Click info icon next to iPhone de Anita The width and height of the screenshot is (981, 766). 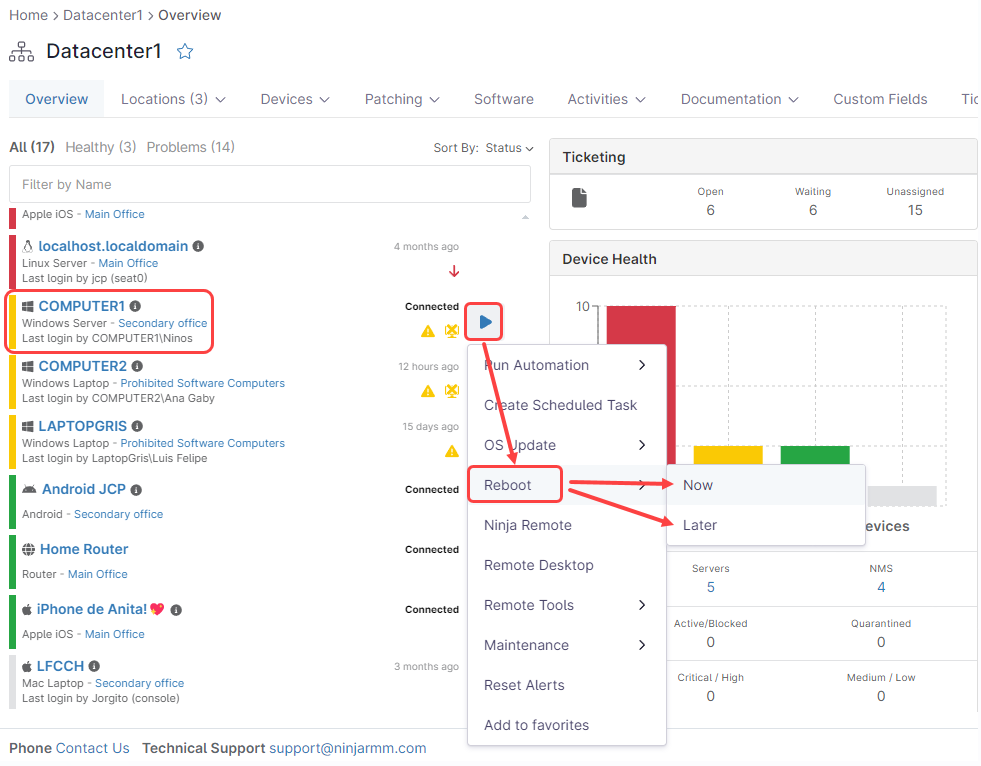[176, 610]
